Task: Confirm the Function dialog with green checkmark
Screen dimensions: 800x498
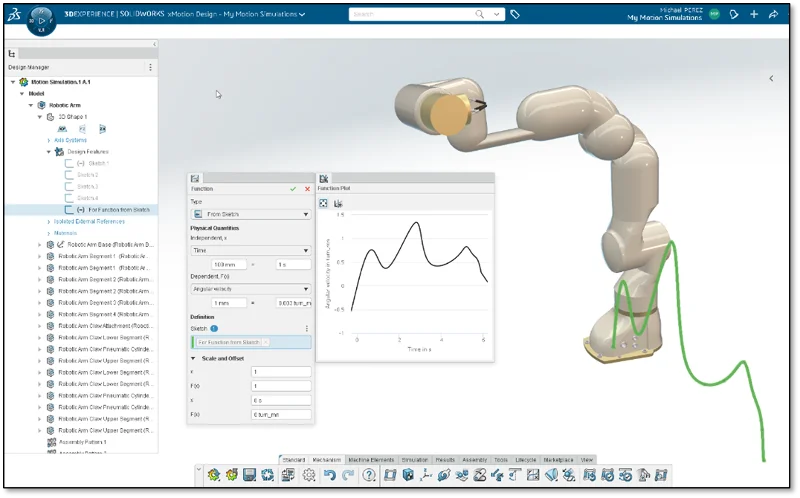Action: tap(293, 188)
